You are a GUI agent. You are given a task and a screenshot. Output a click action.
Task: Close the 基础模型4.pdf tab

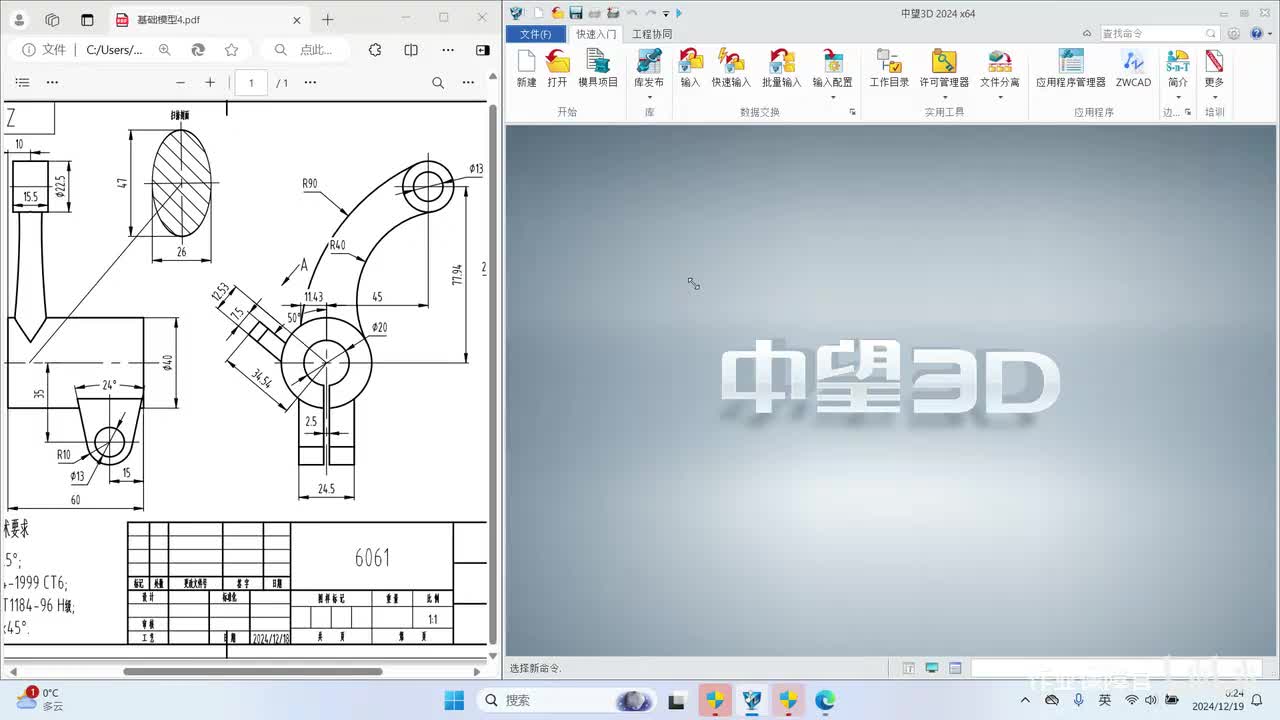pyautogui.click(x=296, y=19)
